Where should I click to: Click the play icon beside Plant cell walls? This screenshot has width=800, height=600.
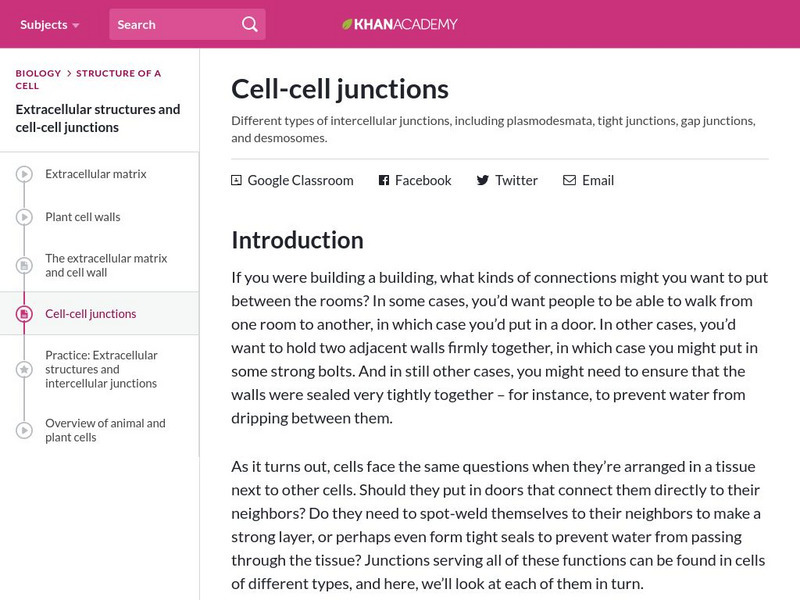24,218
